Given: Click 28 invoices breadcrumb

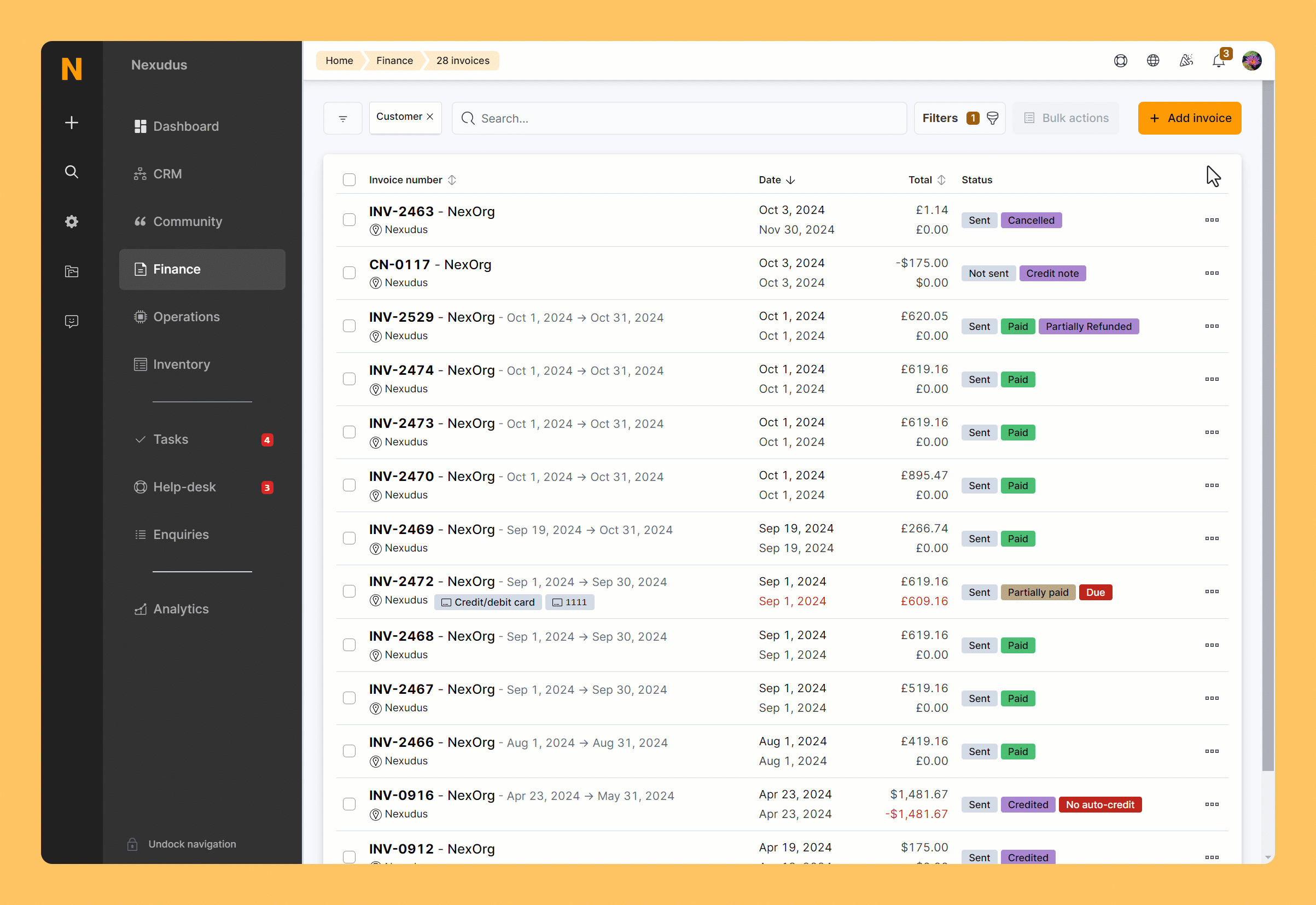Looking at the screenshot, I should pyautogui.click(x=463, y=61).
